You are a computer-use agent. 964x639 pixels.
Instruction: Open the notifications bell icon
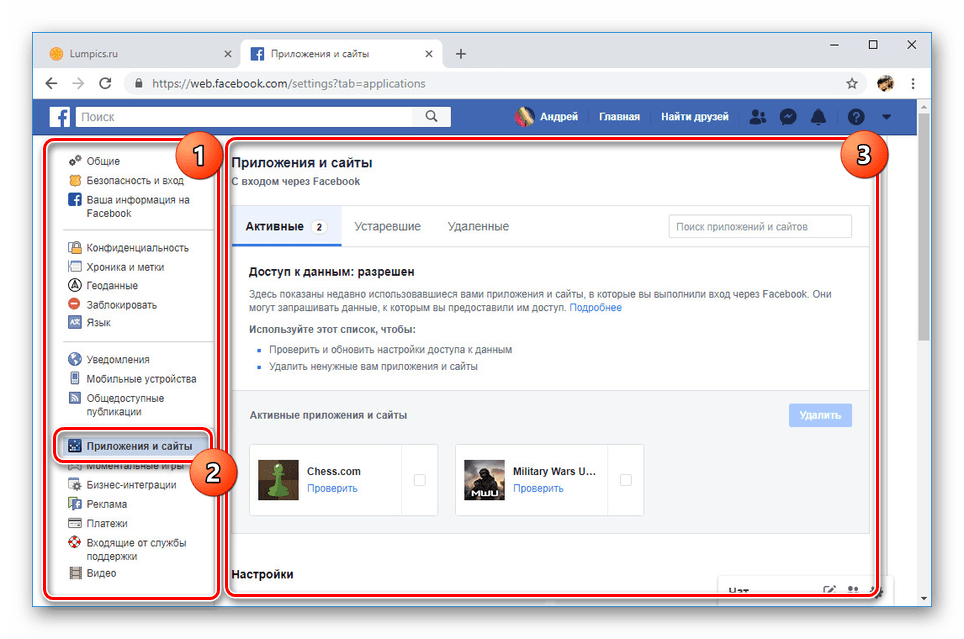[x=818, y=117]
